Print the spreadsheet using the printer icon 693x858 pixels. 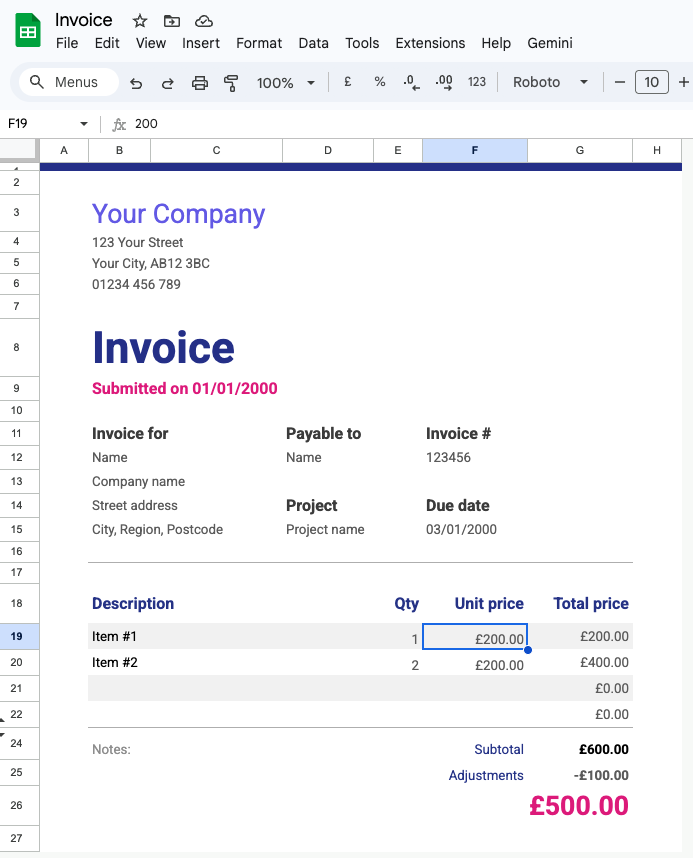point(200,83)
